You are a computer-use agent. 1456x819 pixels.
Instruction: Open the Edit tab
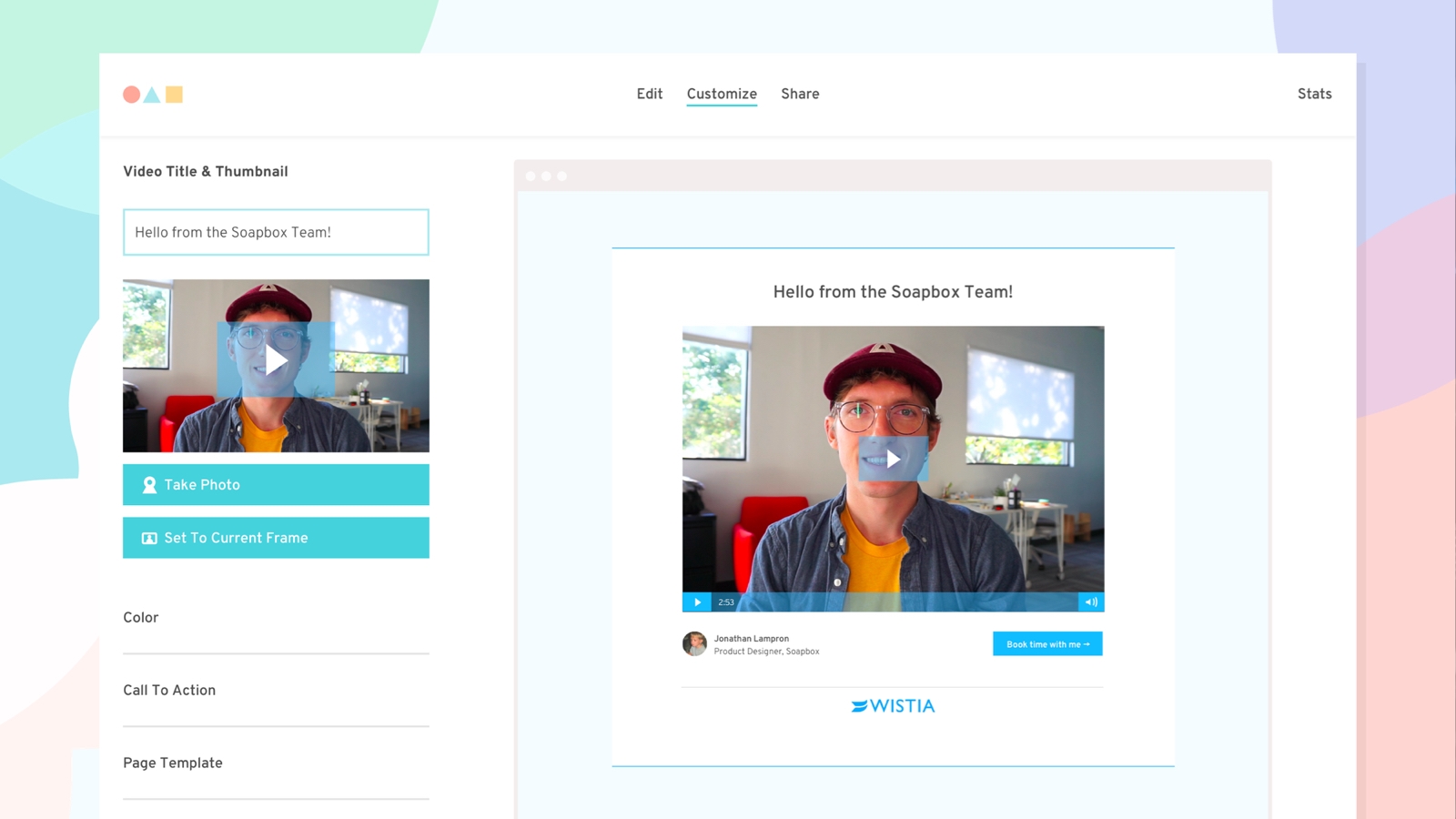(650, 94)
